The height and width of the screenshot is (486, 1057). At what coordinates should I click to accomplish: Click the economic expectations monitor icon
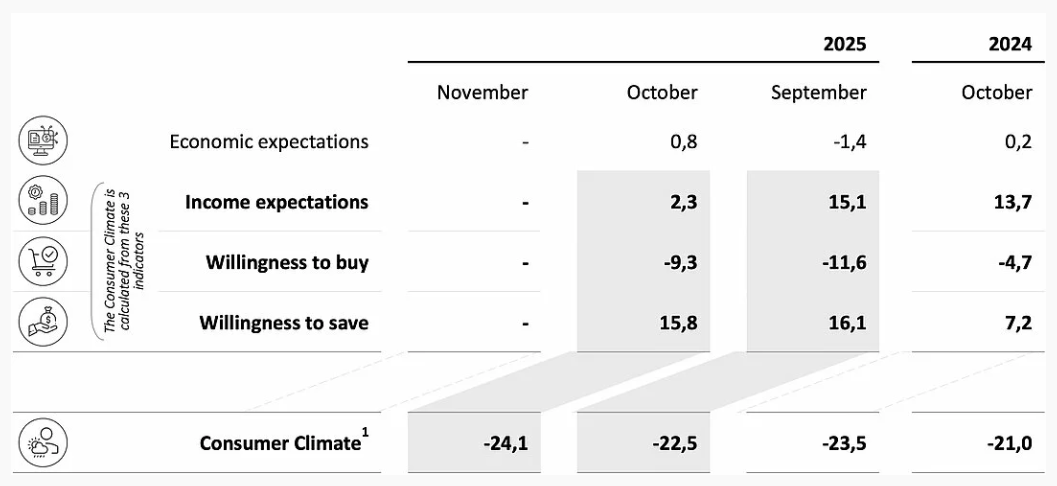coord(43,141)
